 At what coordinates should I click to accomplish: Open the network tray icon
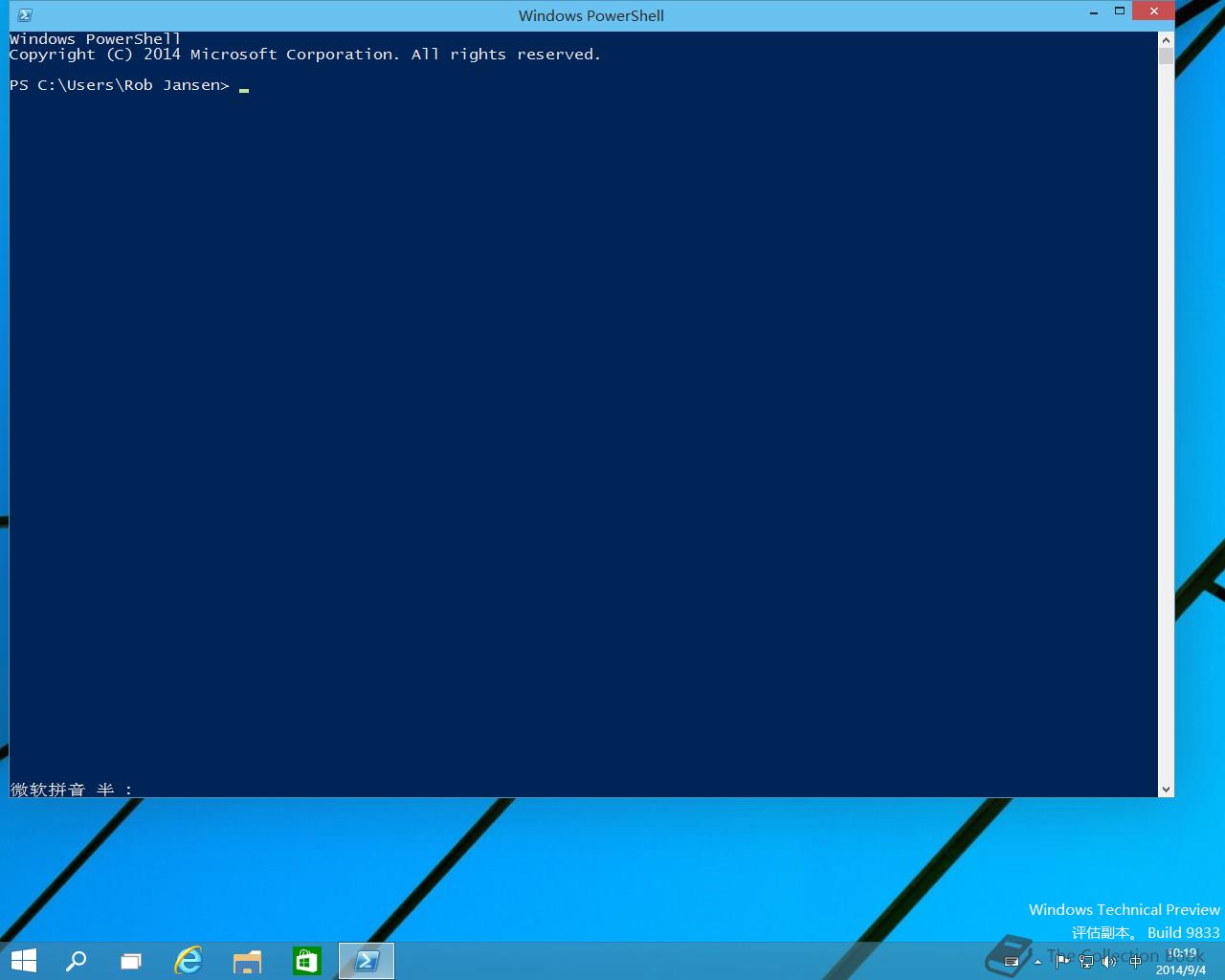[x=1086, y=961]
